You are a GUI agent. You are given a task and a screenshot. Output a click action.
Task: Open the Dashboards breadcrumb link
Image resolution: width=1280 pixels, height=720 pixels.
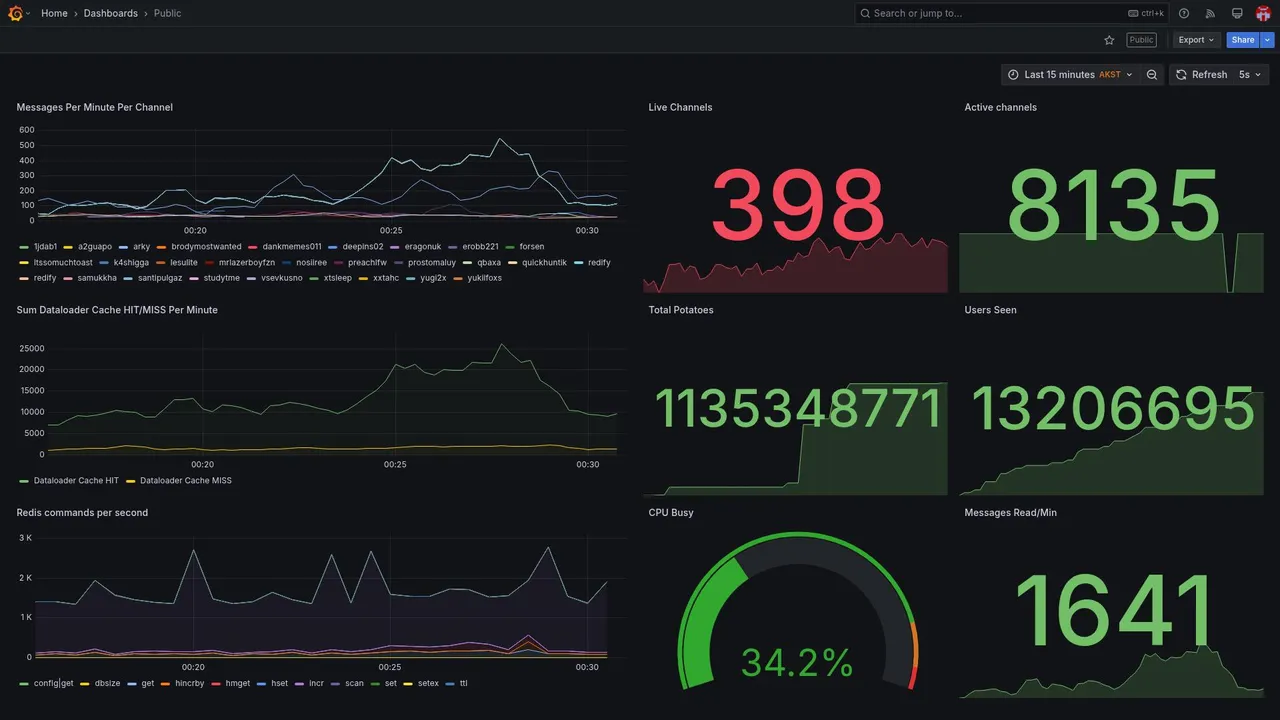tap(111, 13)
